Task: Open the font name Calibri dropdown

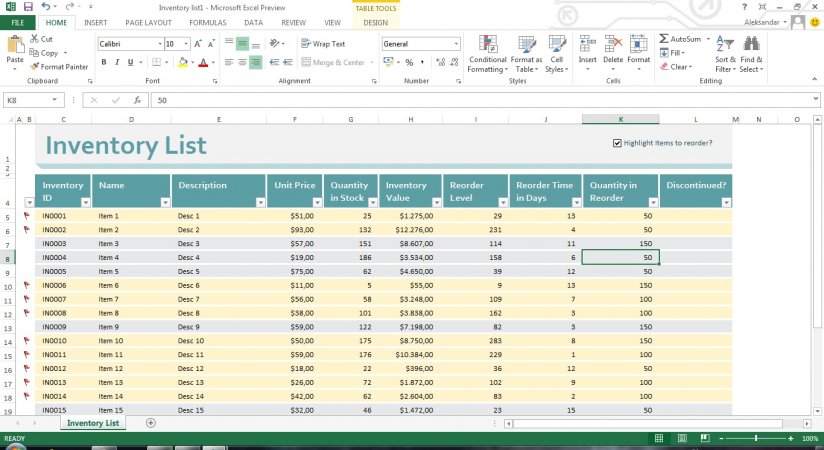Action: click(x=160, y=44)
